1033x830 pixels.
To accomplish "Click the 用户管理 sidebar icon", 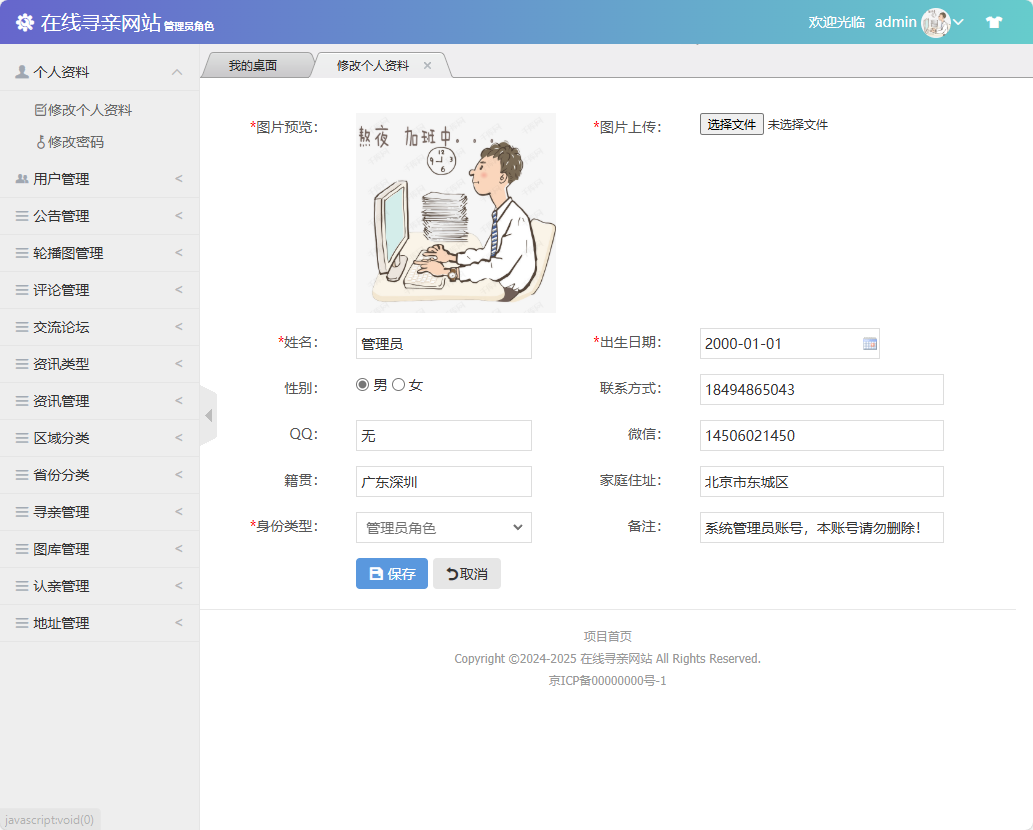I will click(20, 178).
